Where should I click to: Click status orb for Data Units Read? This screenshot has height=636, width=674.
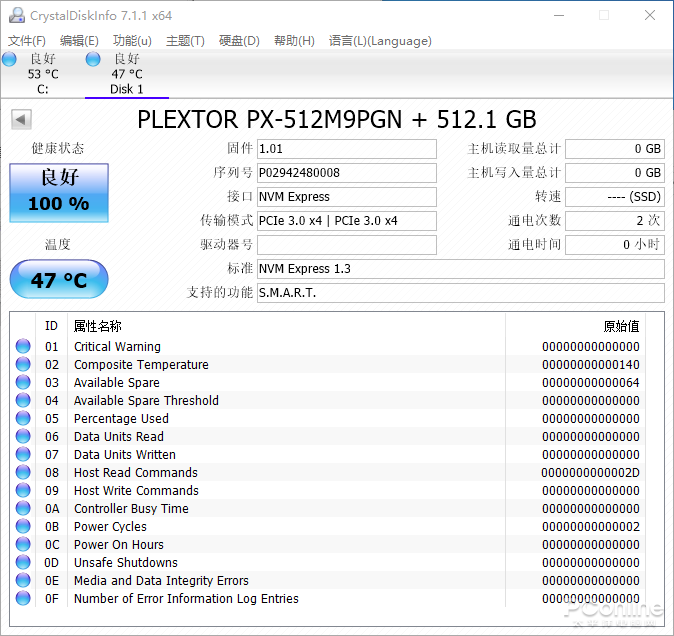coord(23,437)
